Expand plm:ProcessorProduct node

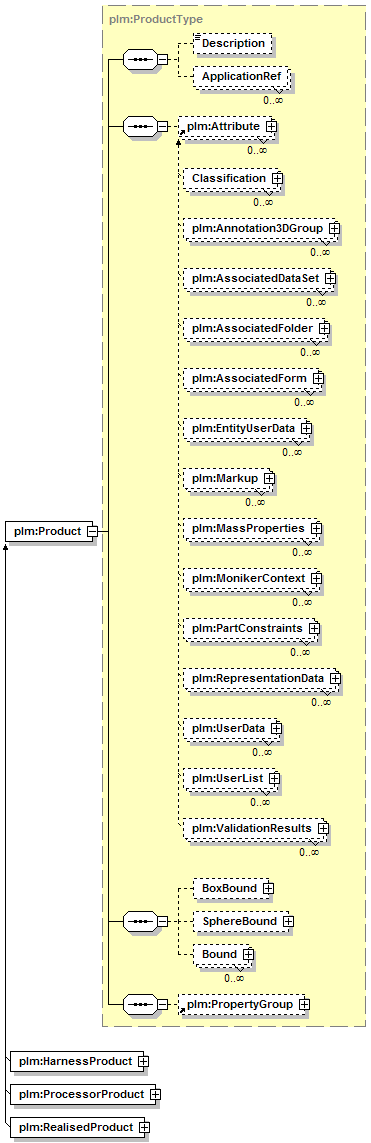pyautogui.click(x=155, y=1094)
